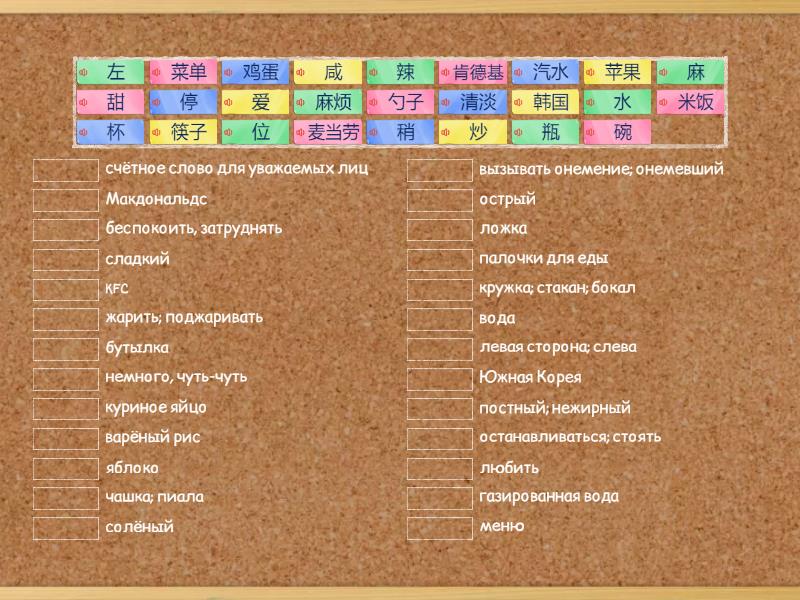
Task: Play audio for the 勺子 tile
Action: (x=373, y=103)
